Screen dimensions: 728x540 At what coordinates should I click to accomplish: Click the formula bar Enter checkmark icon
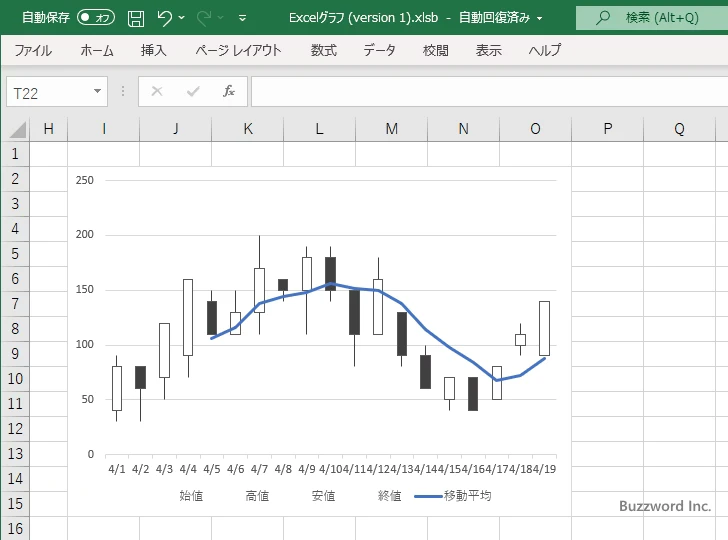[193, 91]
